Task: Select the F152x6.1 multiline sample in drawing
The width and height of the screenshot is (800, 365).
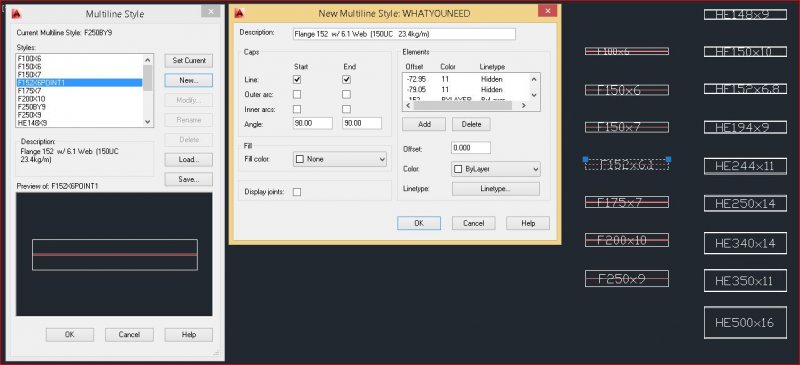Action: (627, 164)
